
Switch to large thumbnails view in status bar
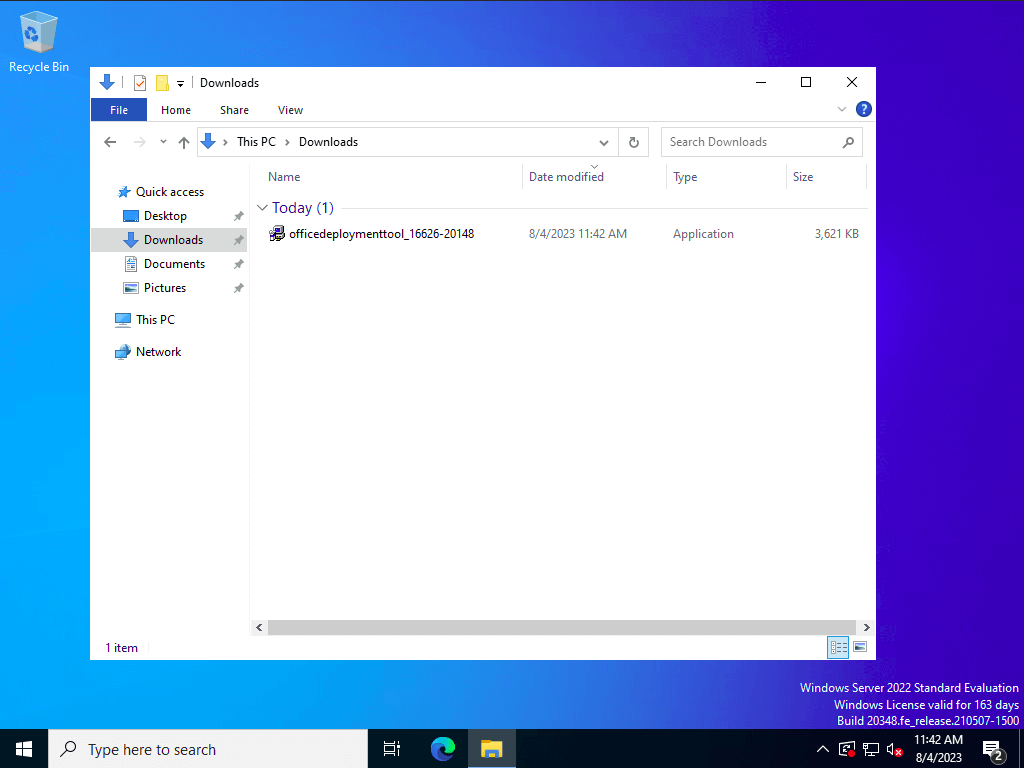coord(860,647)
